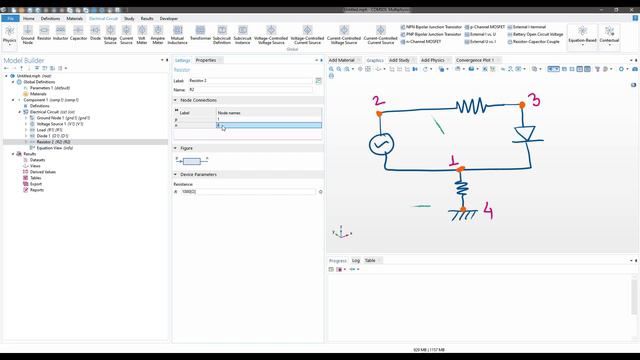Open the Add Physics tab

tap(432, 60)
